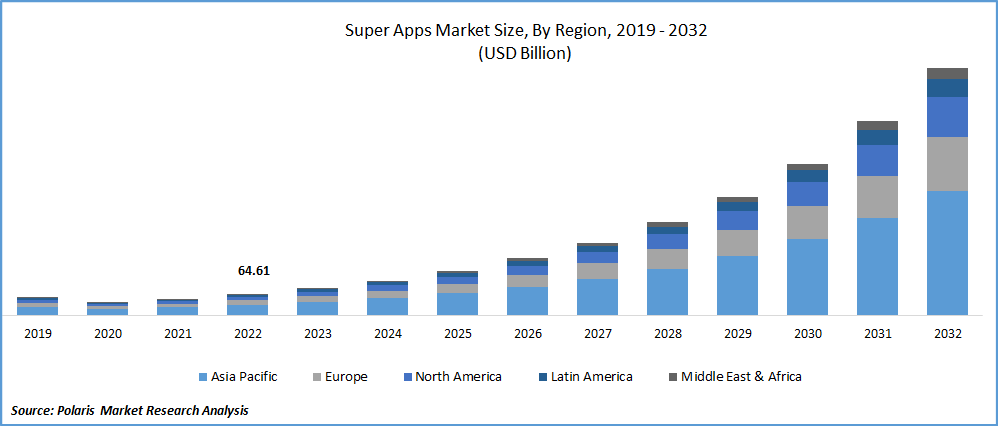Click the Europe segment of the 2027 bar
Screen dimensions: 998x426
coord(598,271)
